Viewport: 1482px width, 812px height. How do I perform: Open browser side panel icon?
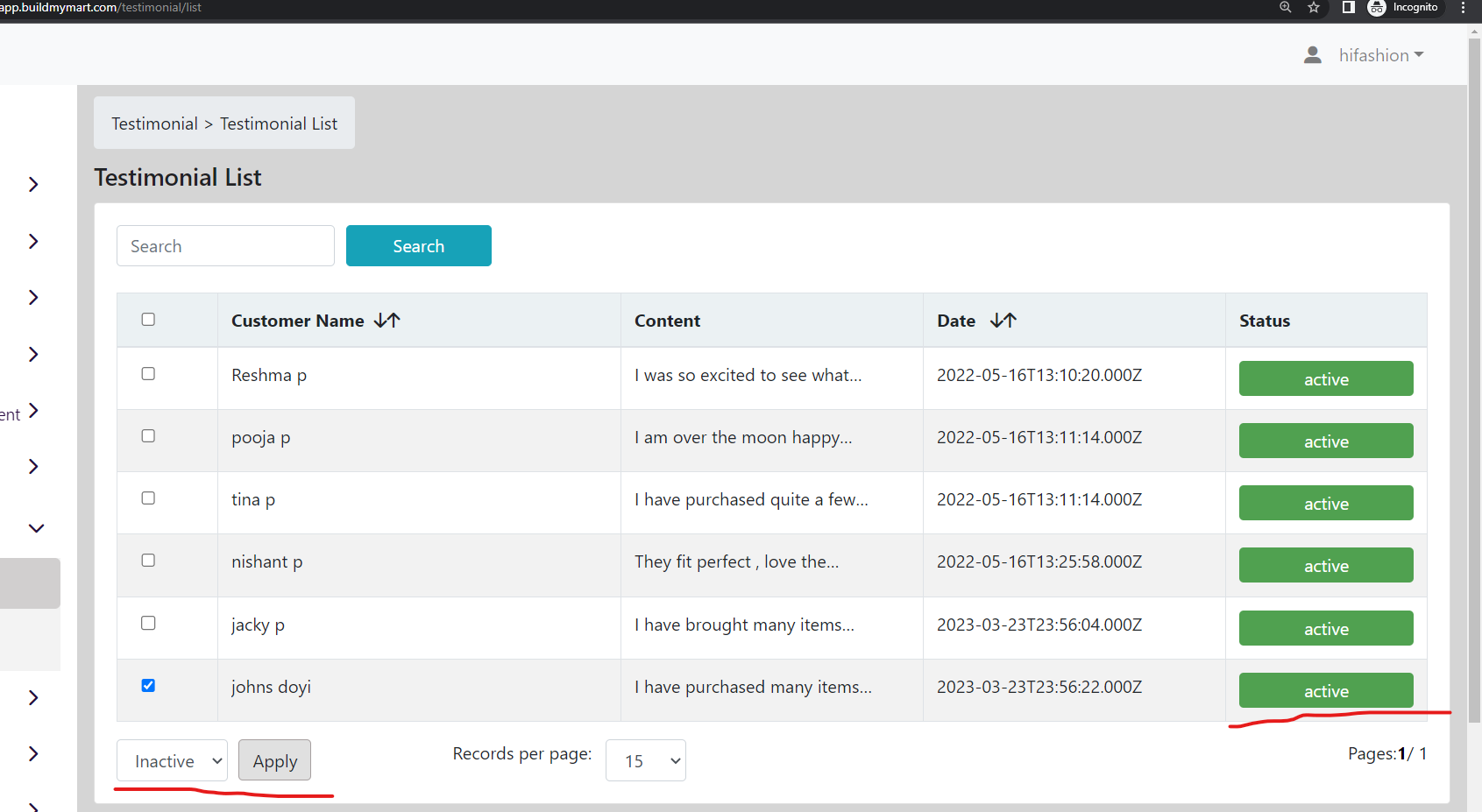point(1348,7)
